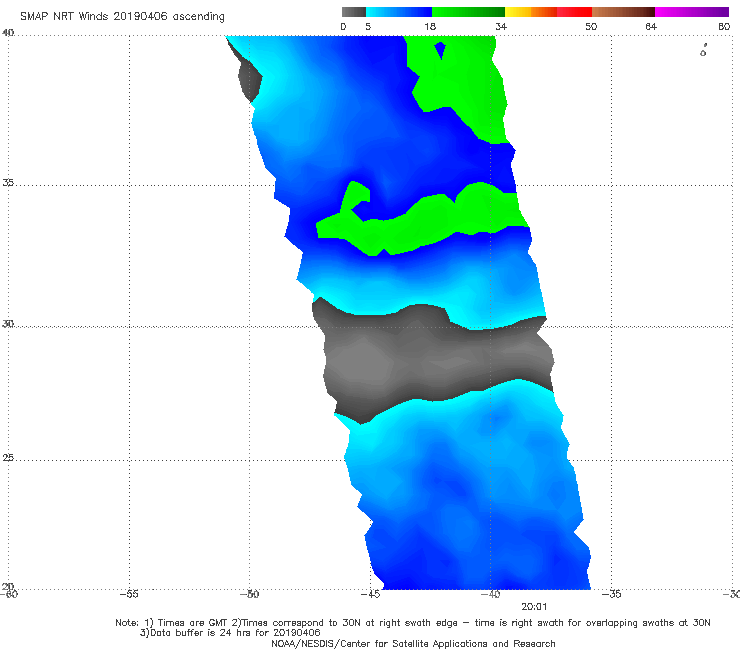
Task: Click the color bar label '18'
Action: coord(430,26)
